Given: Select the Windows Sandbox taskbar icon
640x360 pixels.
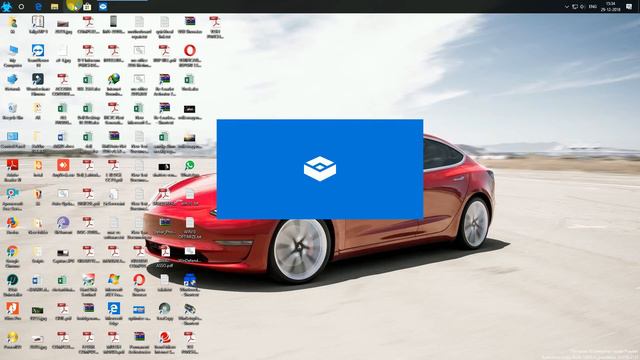Looking at the screenshot, I should [103, 7].
